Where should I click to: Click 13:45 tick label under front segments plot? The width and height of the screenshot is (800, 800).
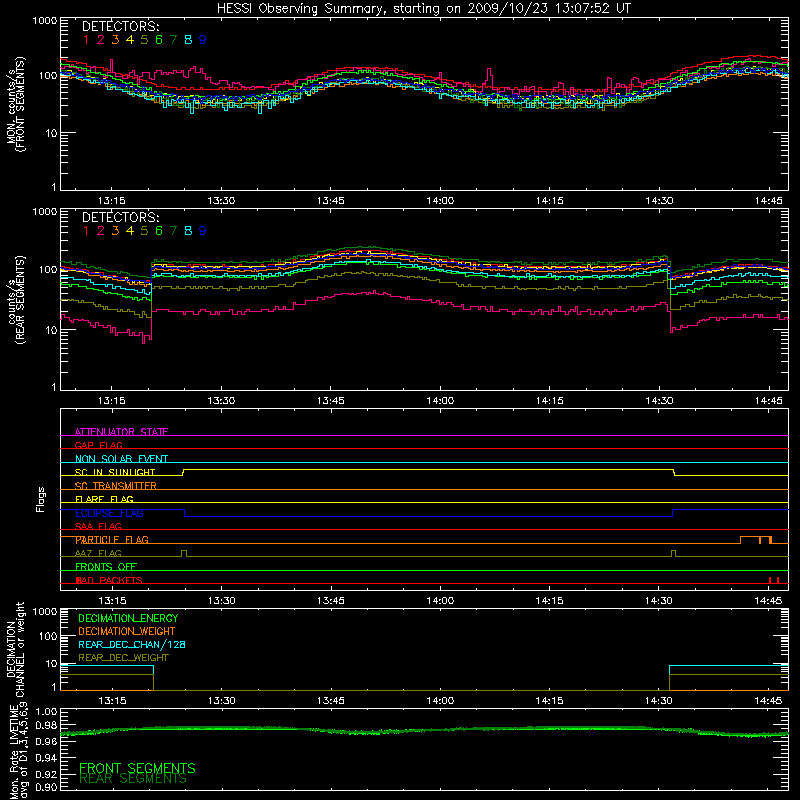click(x=331, y=201)
